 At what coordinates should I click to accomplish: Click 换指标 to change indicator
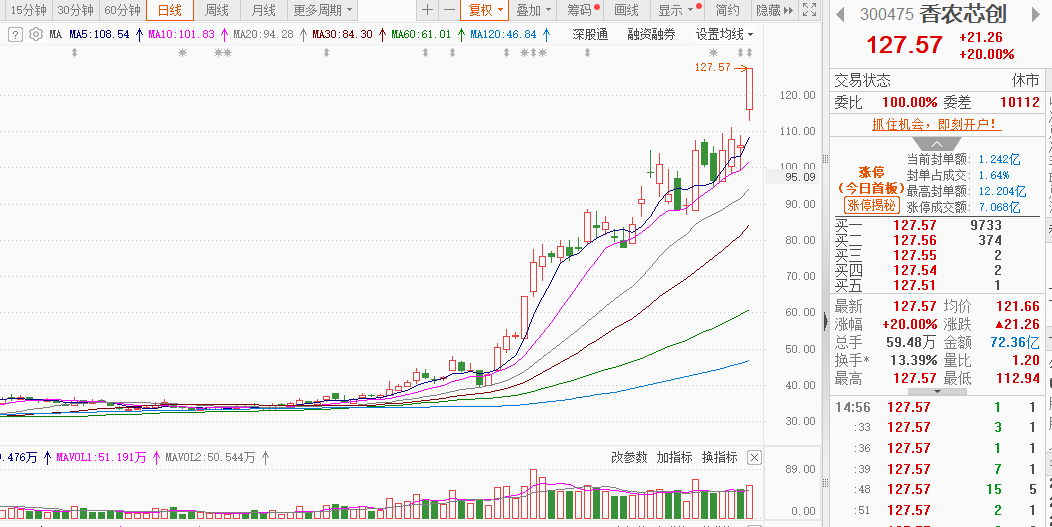point(719,457)
